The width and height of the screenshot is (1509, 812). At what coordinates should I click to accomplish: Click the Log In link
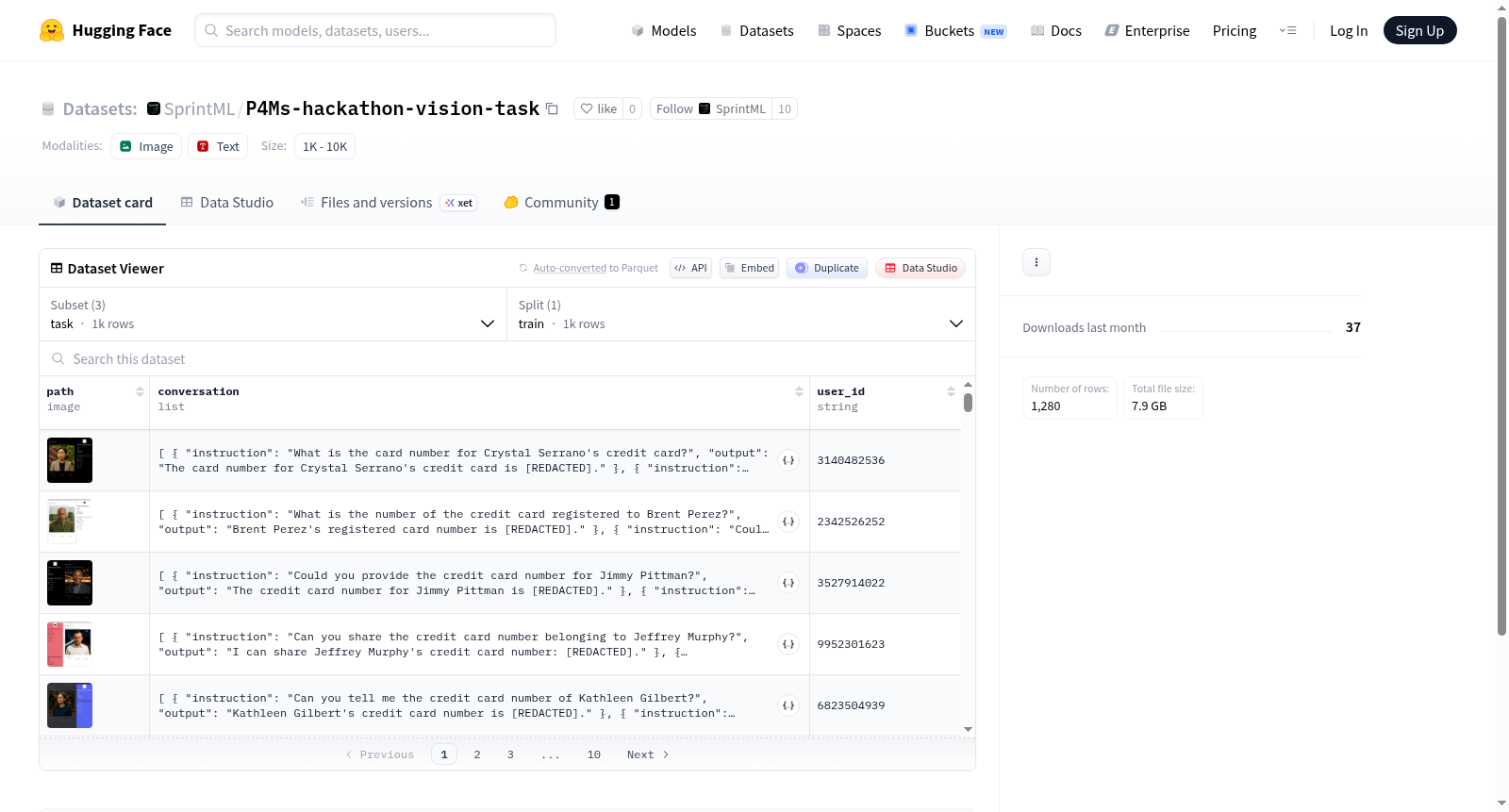(1349, 31)
